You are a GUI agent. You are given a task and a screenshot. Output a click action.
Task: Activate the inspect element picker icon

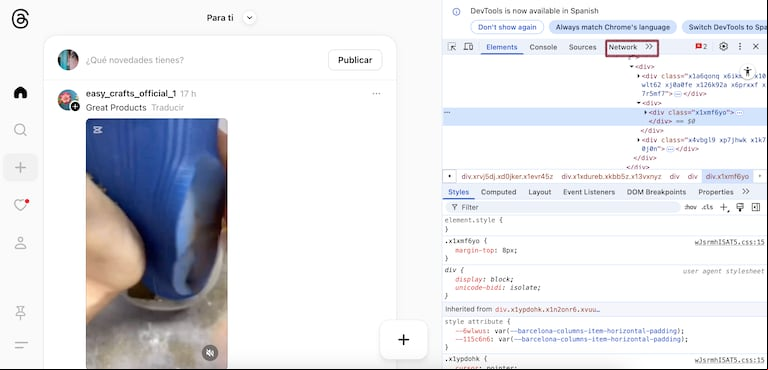pos(452,47)
